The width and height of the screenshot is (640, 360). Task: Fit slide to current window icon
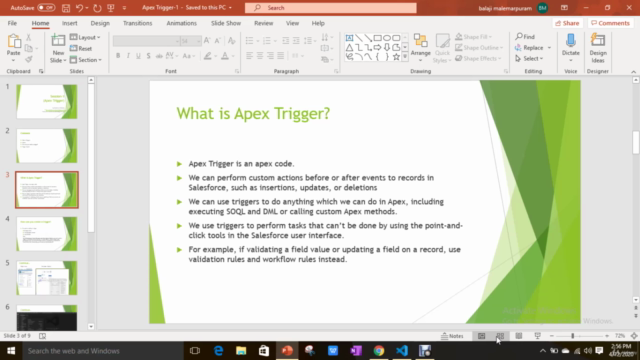[634, 336]
